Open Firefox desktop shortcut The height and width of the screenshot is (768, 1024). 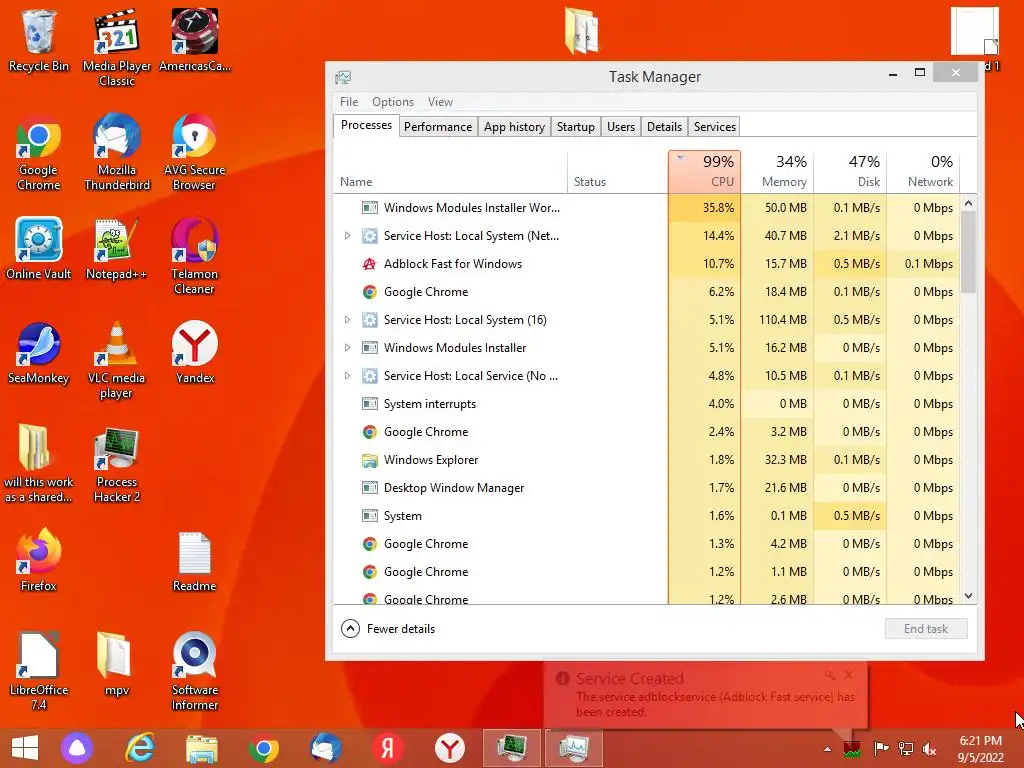[x=39, y=560]
